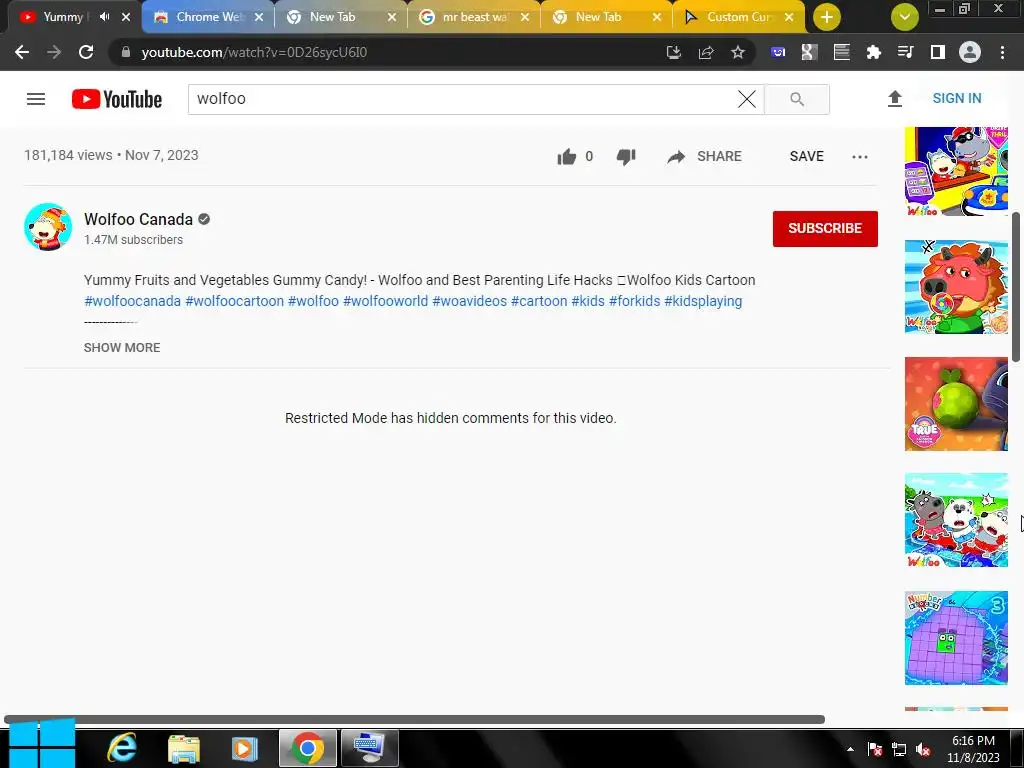
Task: Toggle the Chrome side panel icon
Action: tap(938, 52)
